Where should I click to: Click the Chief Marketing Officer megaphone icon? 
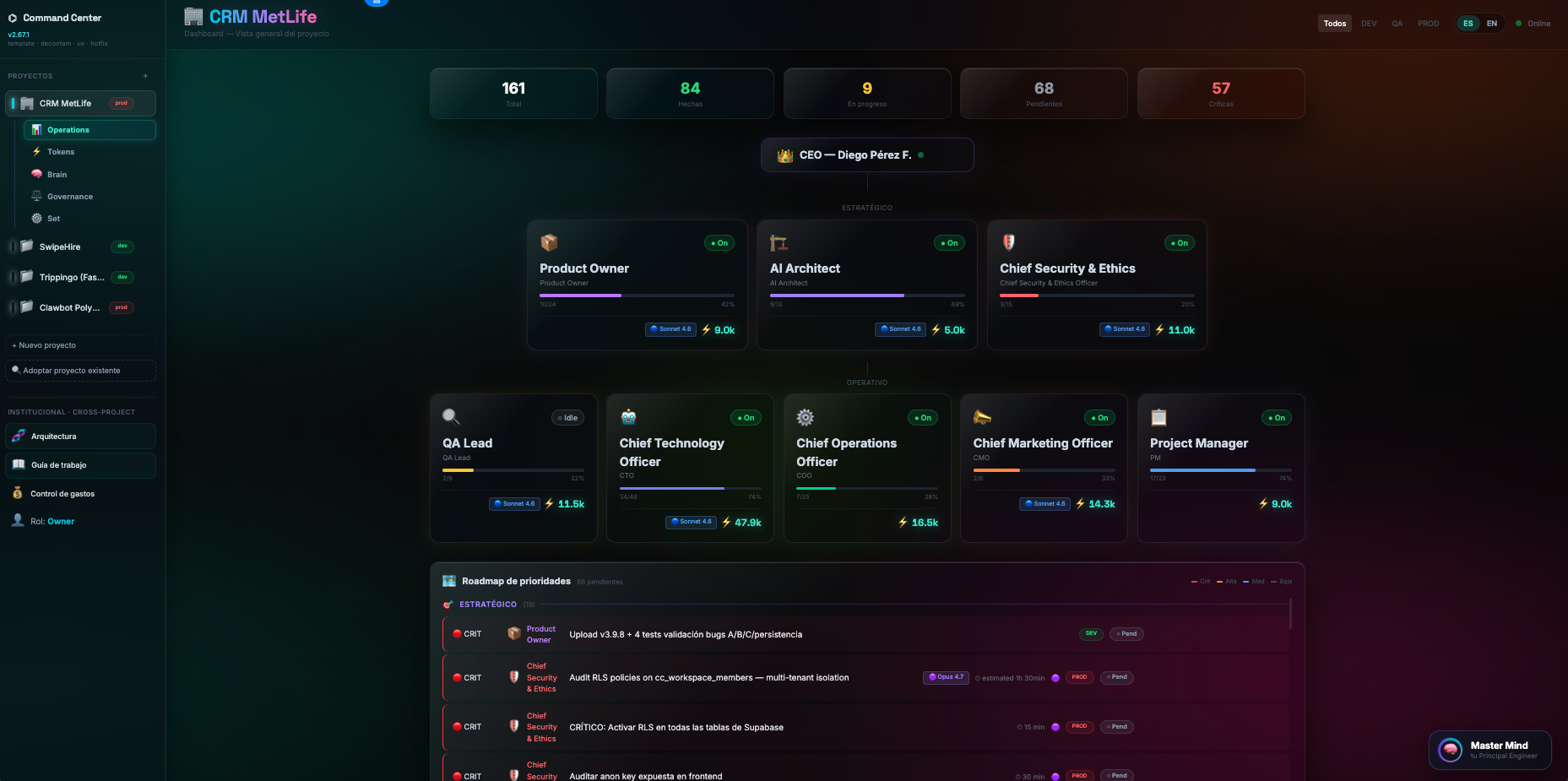pos(982,417)
